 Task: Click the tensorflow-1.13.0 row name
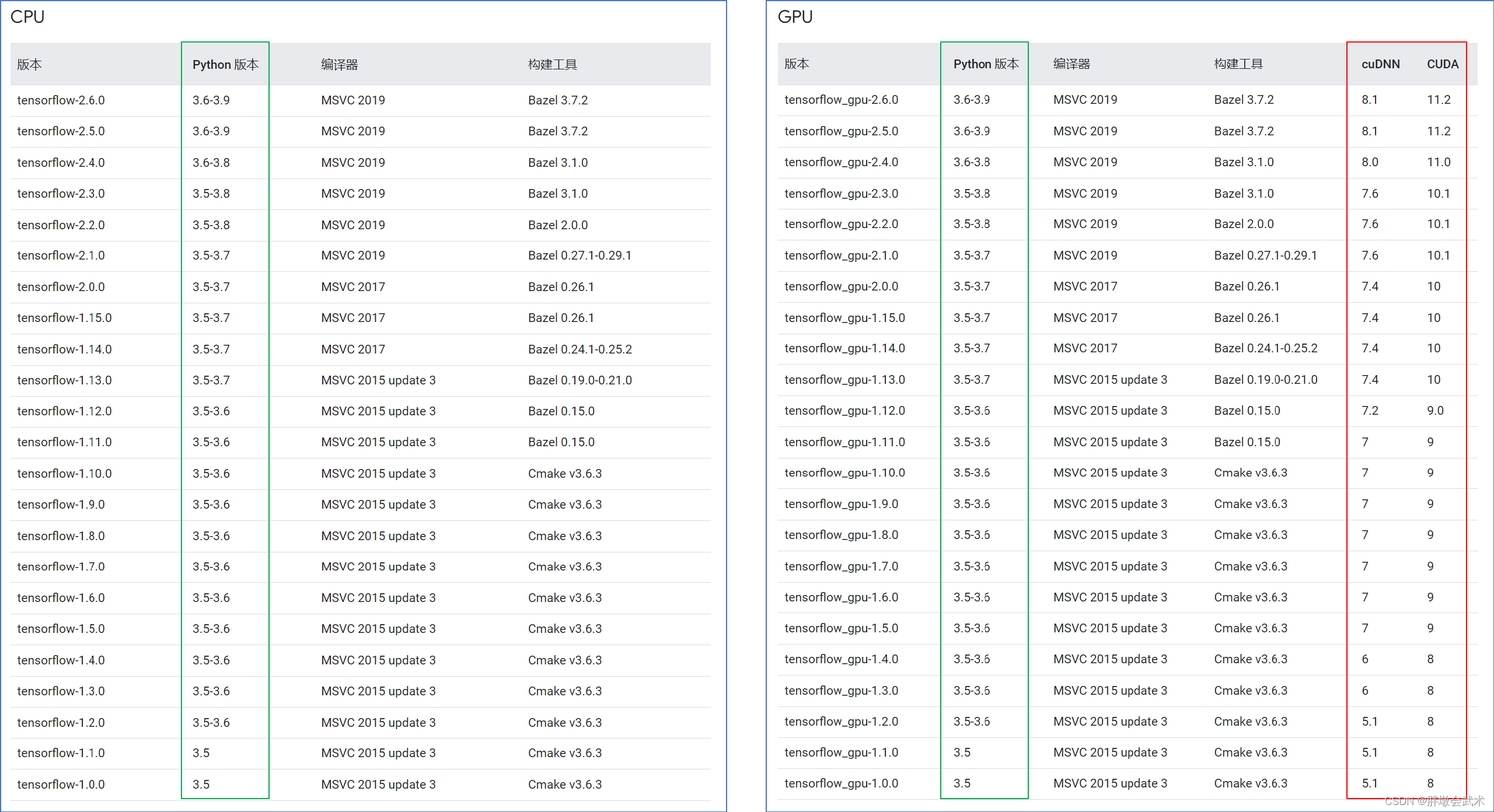(x=65, y=380)
